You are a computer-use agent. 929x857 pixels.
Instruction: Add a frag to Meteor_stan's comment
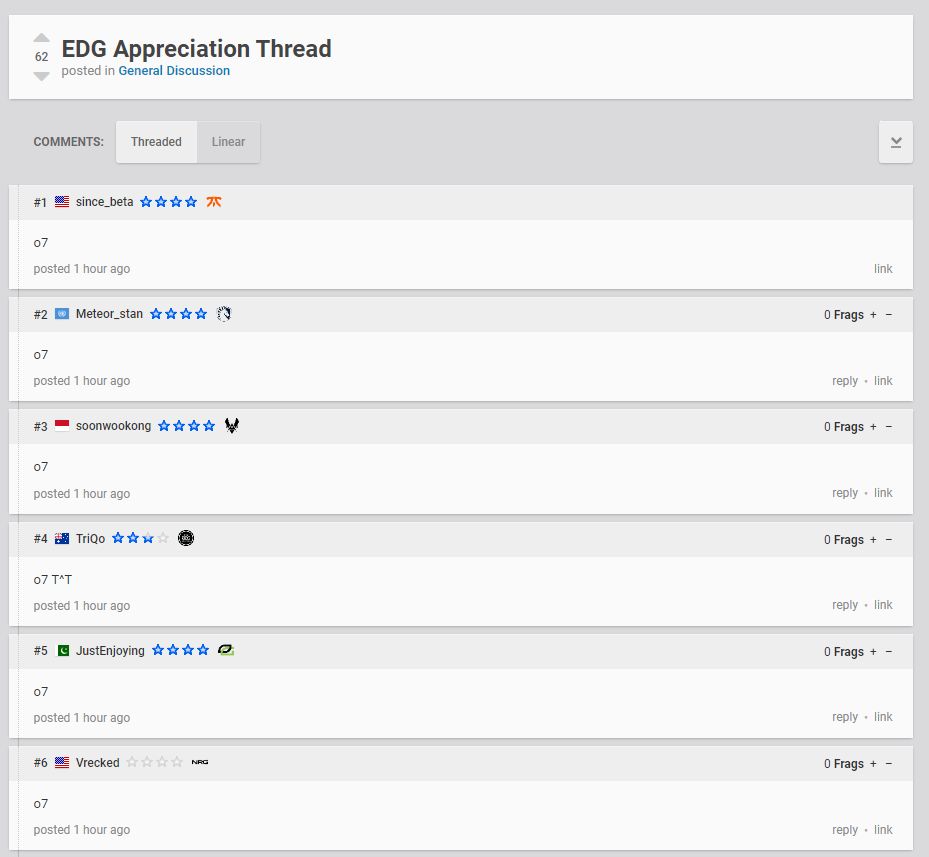point(873,314)
